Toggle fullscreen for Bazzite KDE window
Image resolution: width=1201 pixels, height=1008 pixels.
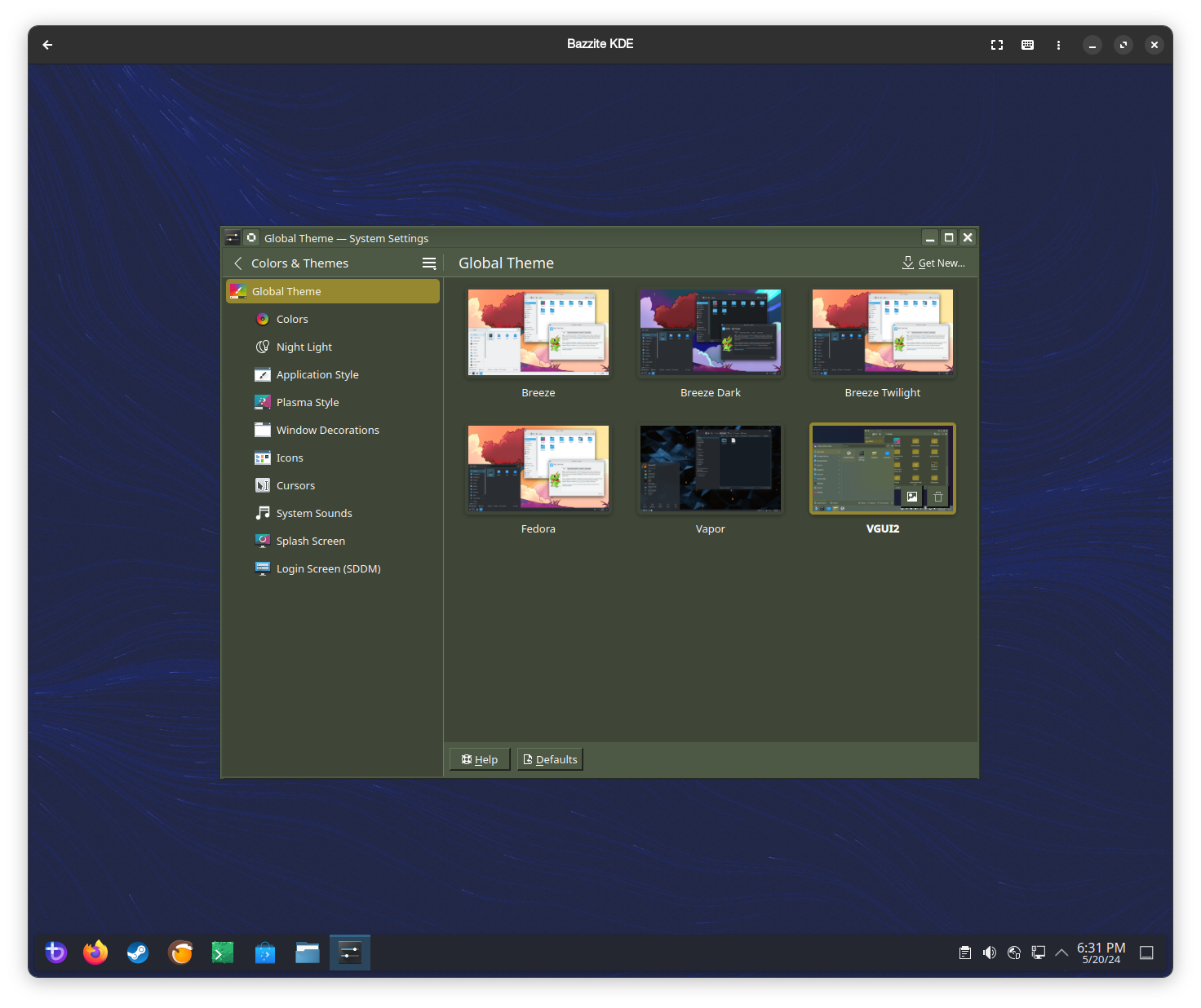pos(997,45)
